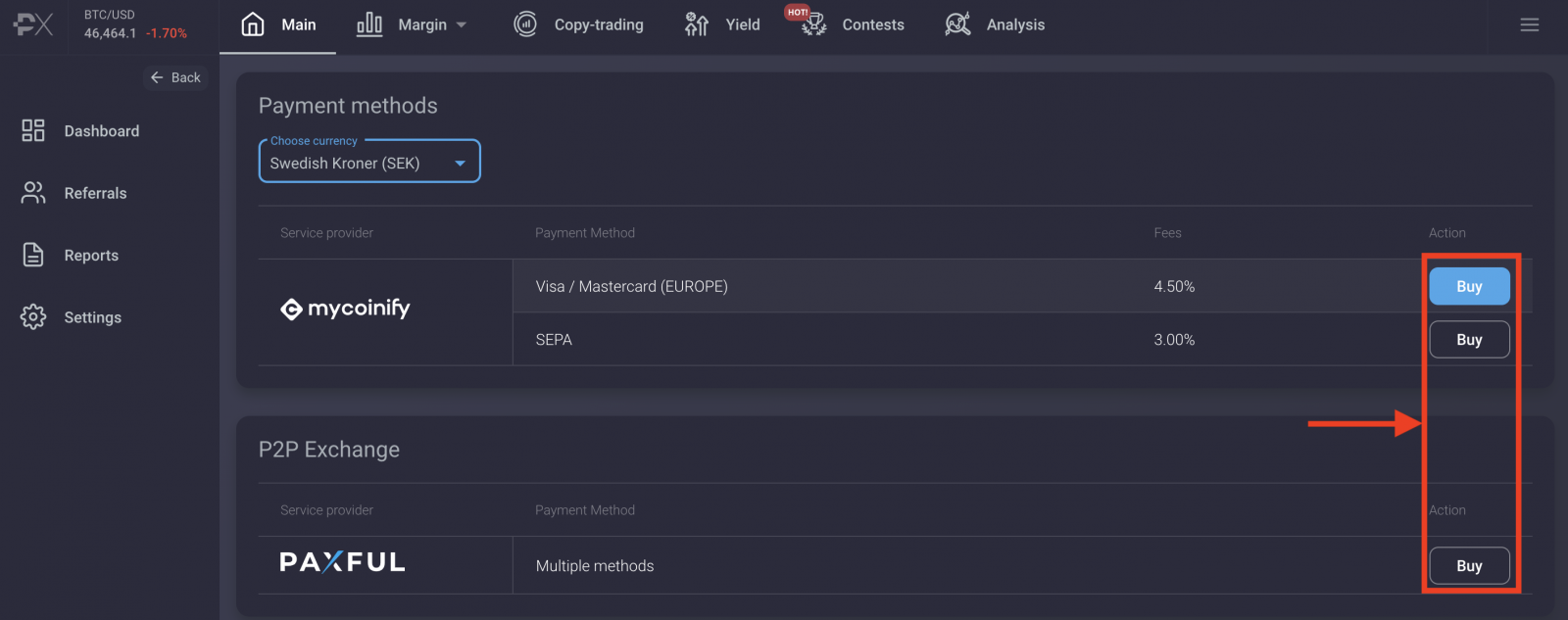Viewport: 1568px width, 620px height.
Task: Expand the Margin menu caret
Action: (462, 24)
